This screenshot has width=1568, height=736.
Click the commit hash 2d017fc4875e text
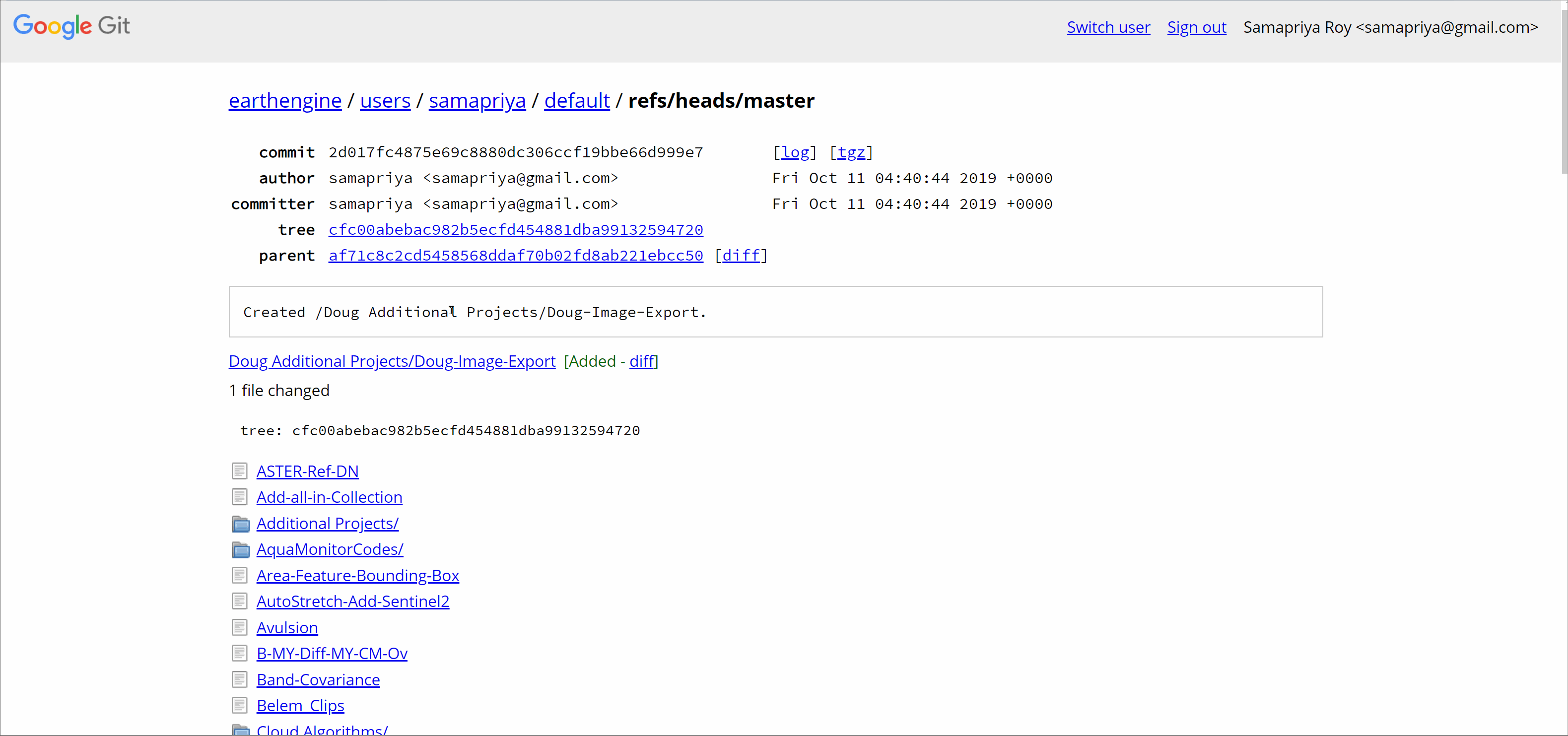click(x=516, y=152)
